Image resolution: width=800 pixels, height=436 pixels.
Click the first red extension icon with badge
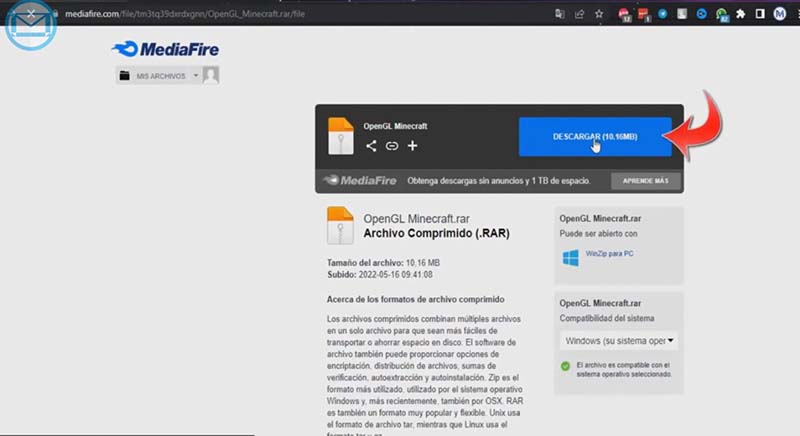tap(623, 14)
